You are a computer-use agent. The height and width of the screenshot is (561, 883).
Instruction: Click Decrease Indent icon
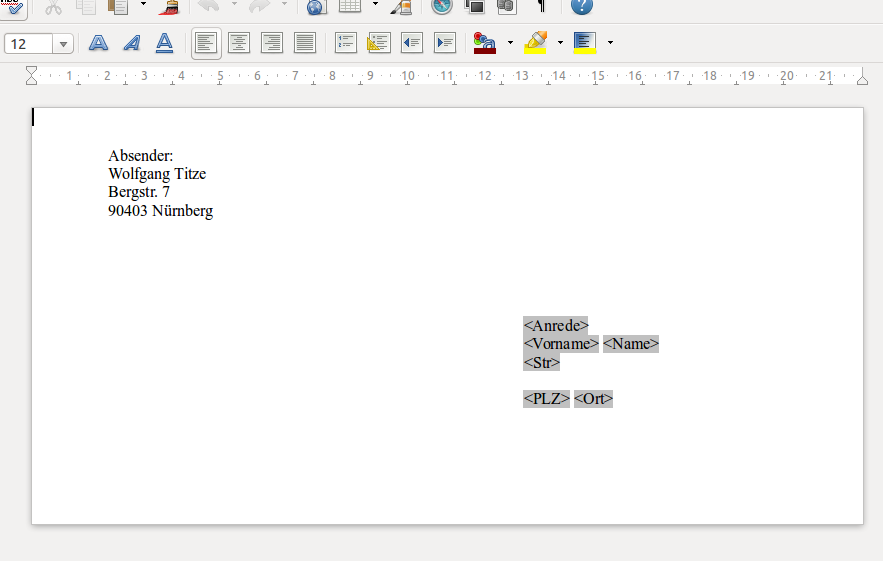pyautogui.click(x=412, y=43)
